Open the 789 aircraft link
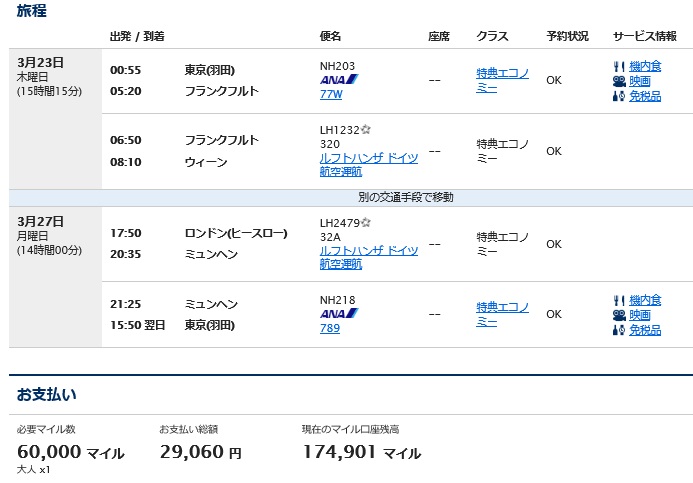Image resolution: width=693 pixels, height=483 pixels. pyautogui.click(x=330, y=328)
